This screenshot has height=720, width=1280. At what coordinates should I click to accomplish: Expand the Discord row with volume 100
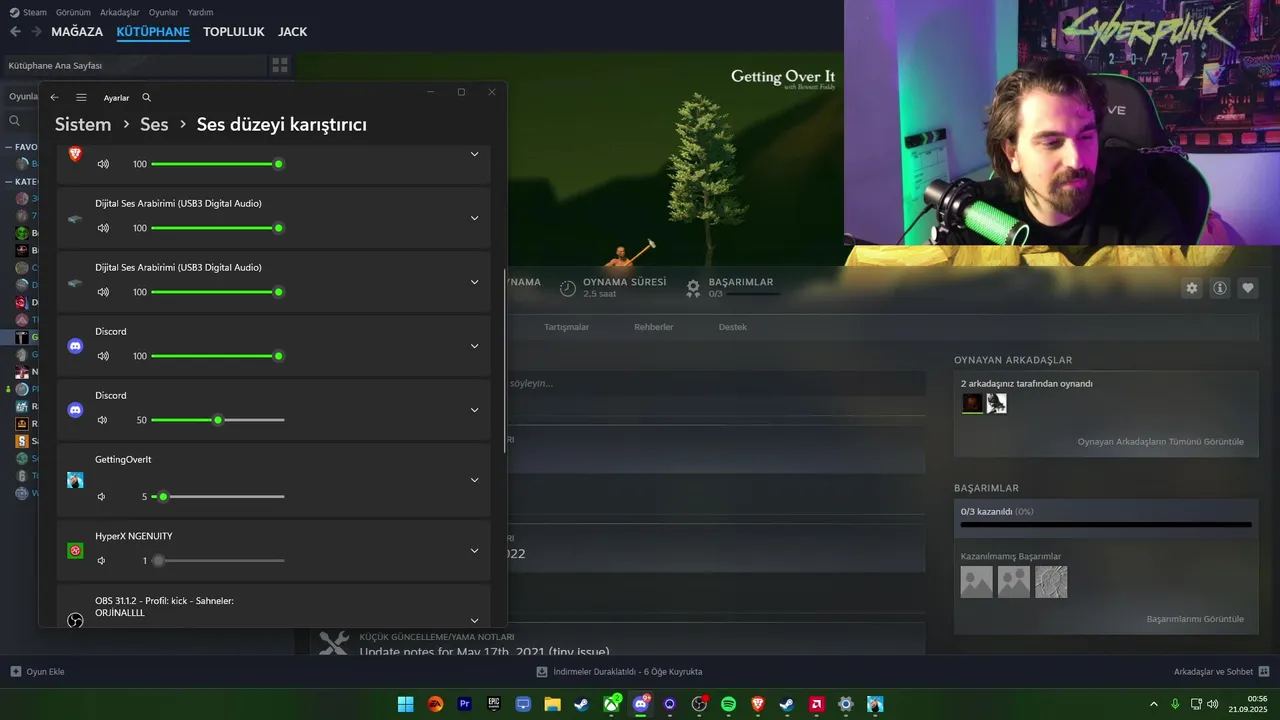(474, 346)
